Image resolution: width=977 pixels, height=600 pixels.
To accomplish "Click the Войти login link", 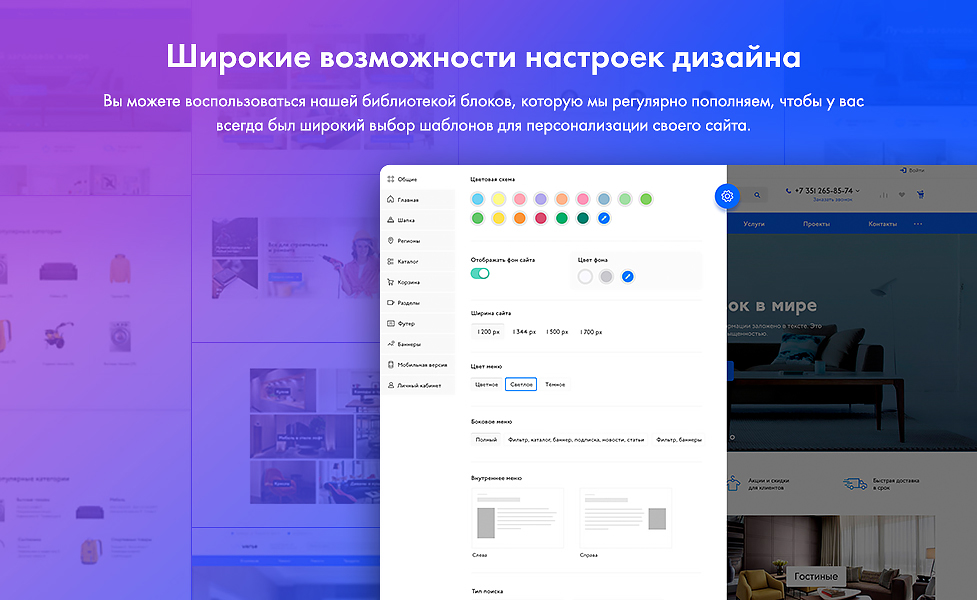I will 916,170.
